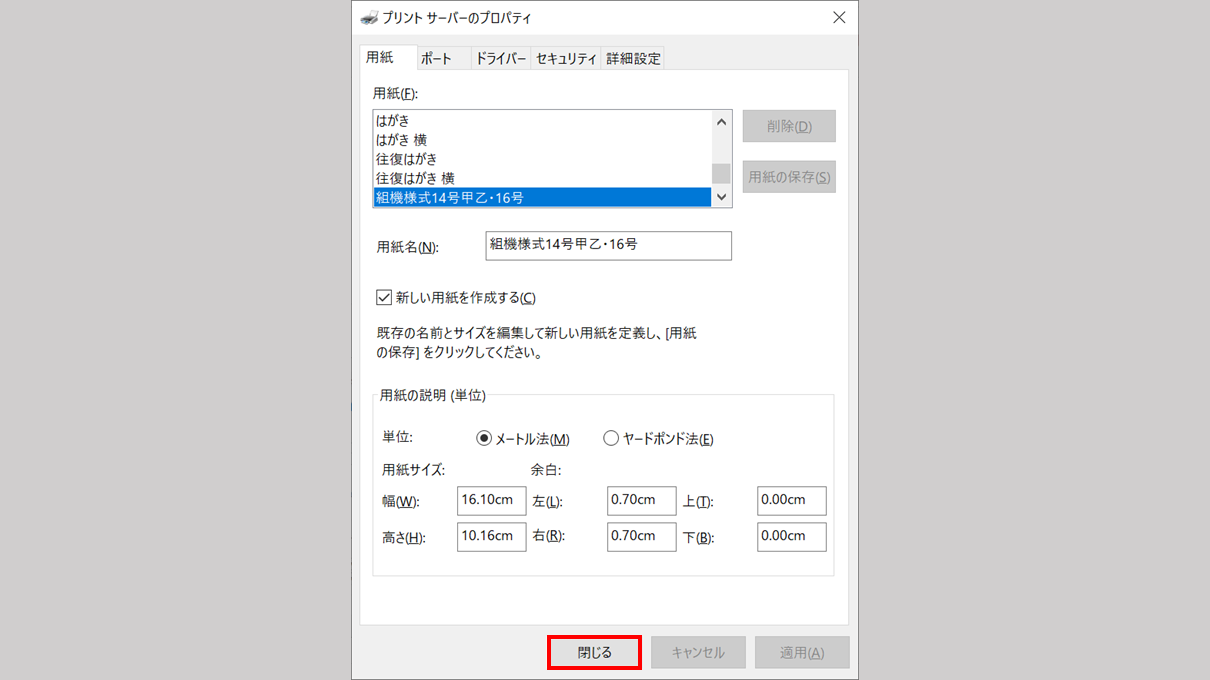This screenshot has height=680, width=1210.
Task: Open the ドライバー tab
Action: pos(501,59)
